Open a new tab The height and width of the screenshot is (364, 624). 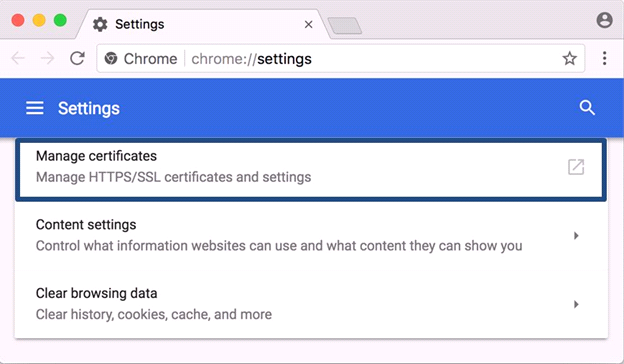coord(345,25)
